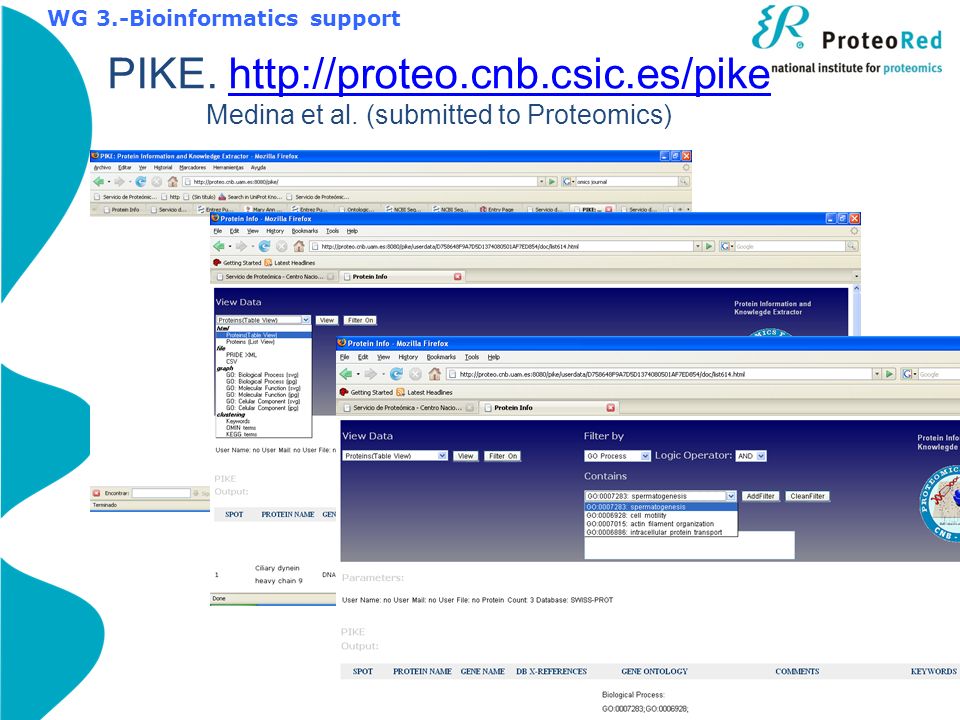Click Filter On button in front window
Screen dimensions: 960x720
[503, 456]
